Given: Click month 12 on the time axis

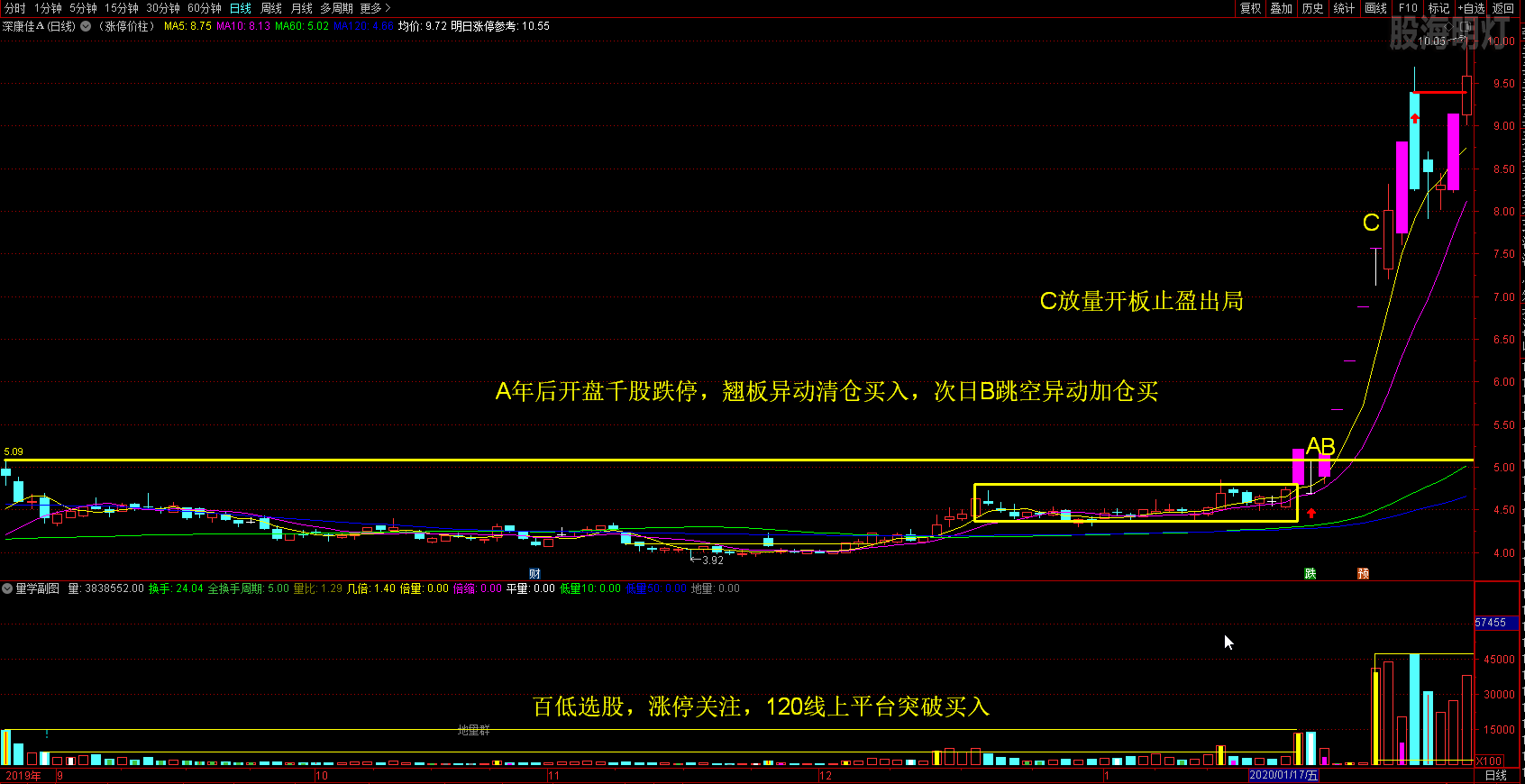Looking at the screenshot, I should (826, 775).
